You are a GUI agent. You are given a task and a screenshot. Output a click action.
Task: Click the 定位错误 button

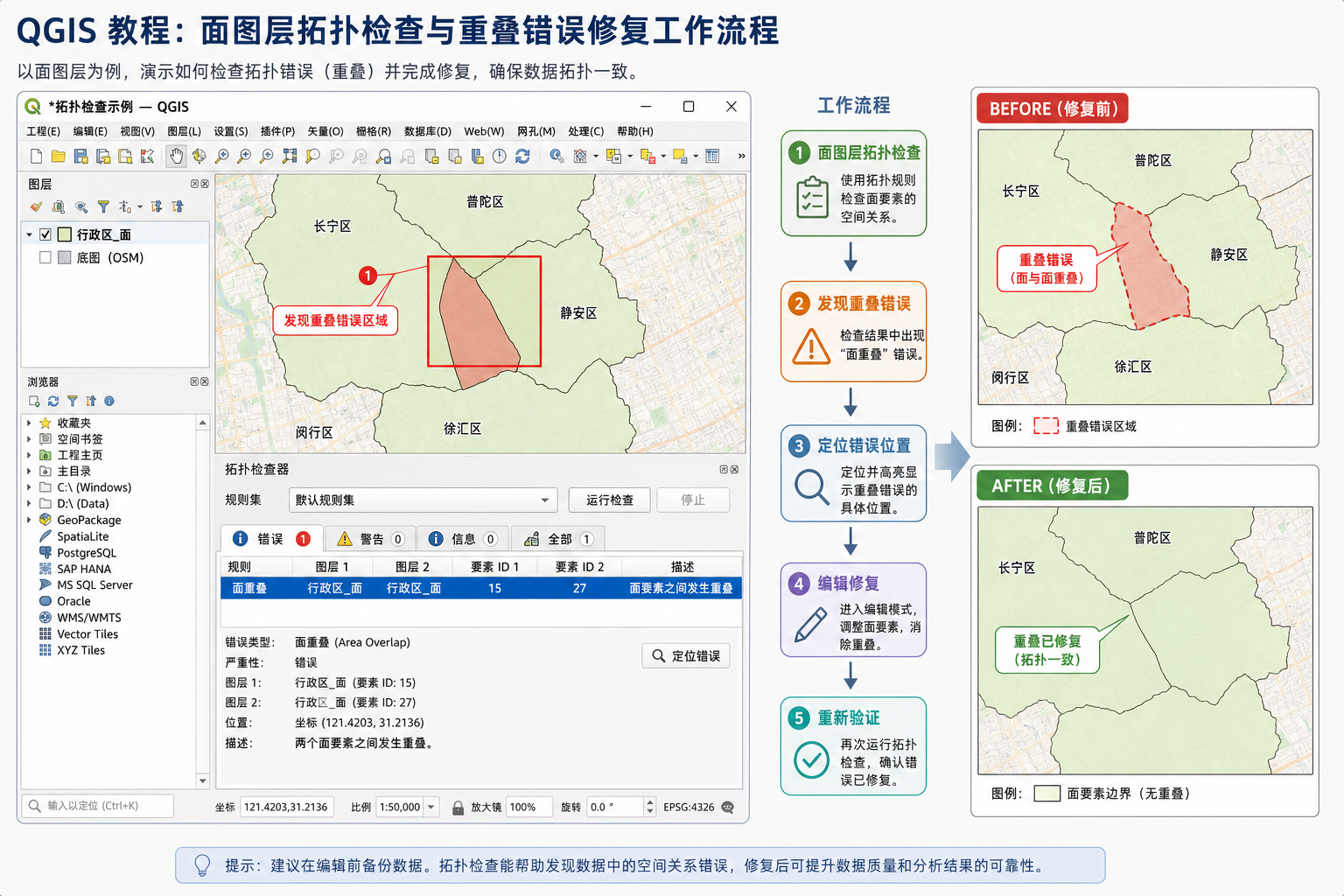pyautogui.click(x=686, y=656)
